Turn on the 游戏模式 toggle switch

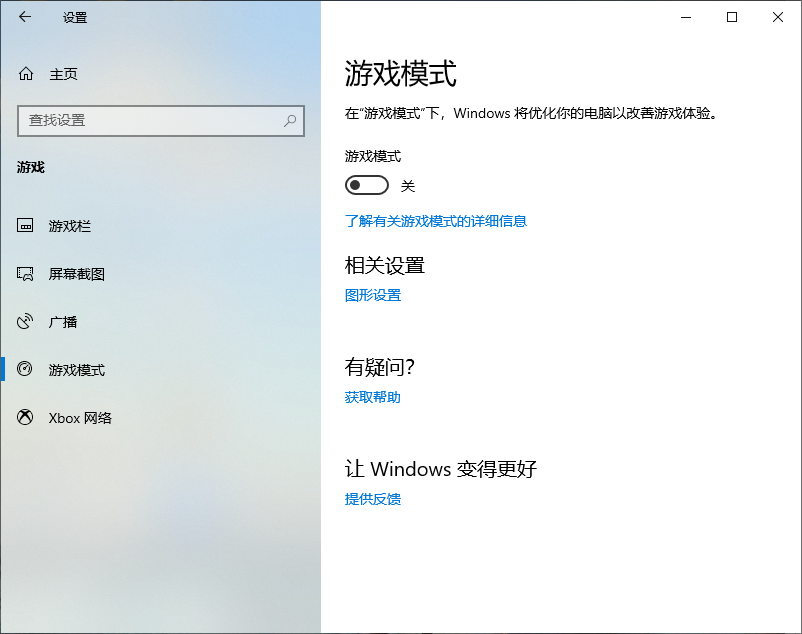[x=366, y=186]
